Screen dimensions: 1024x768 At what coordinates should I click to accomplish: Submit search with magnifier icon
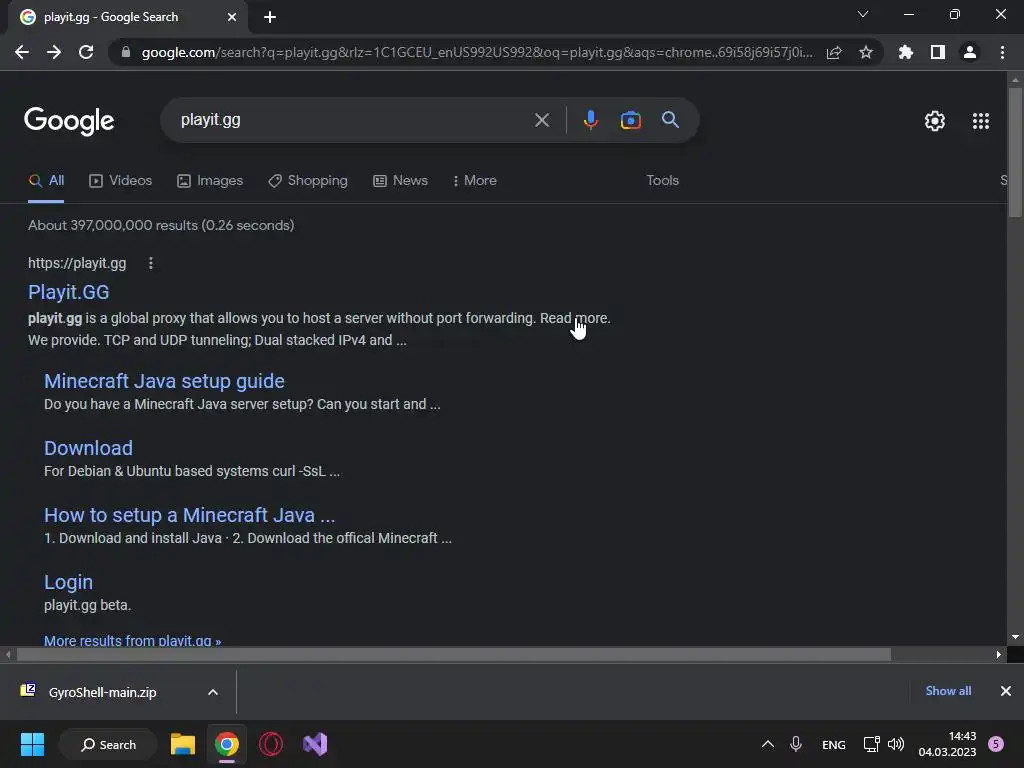point(670,120)
